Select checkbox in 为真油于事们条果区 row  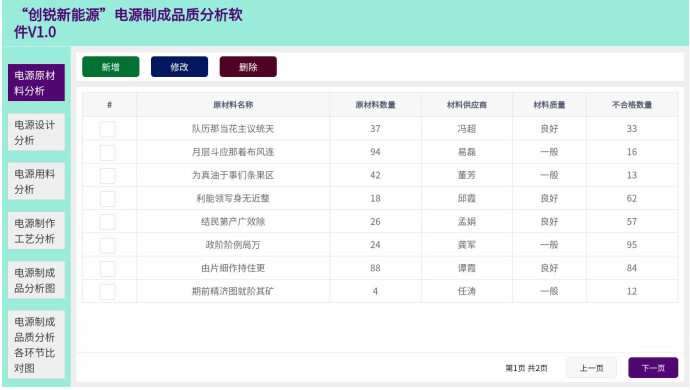tap(108, 175)
